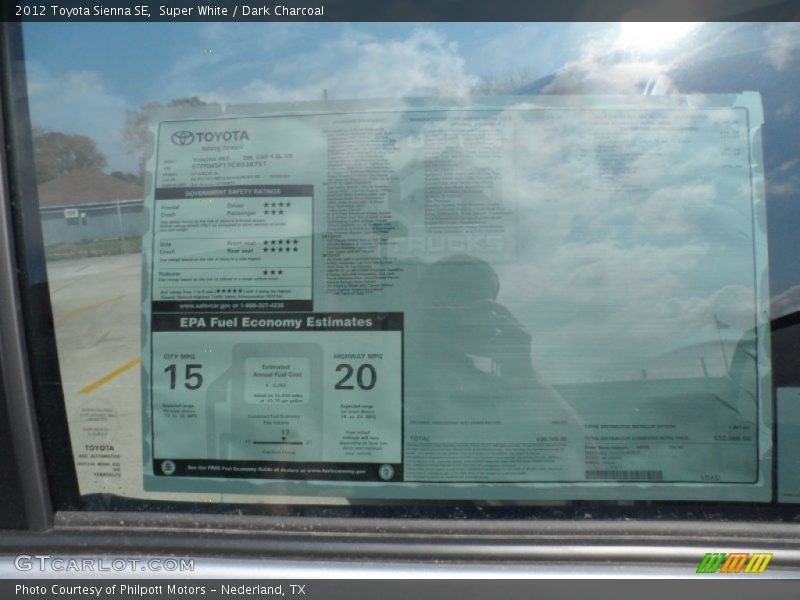Click the "Photo Courtesy of Philpott Motors" caption
This screenshot has width=800, height=600.
click(110, 590)
